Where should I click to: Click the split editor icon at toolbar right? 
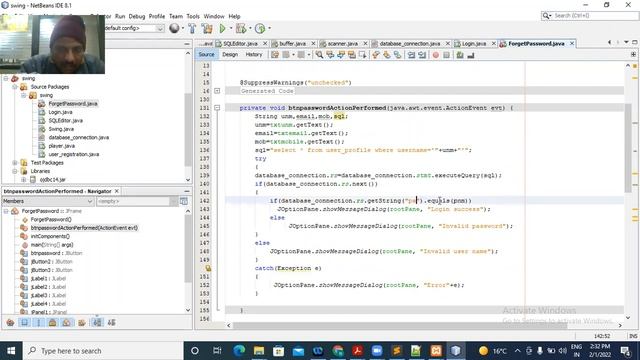pyautogui.click(x=633, y=54)
